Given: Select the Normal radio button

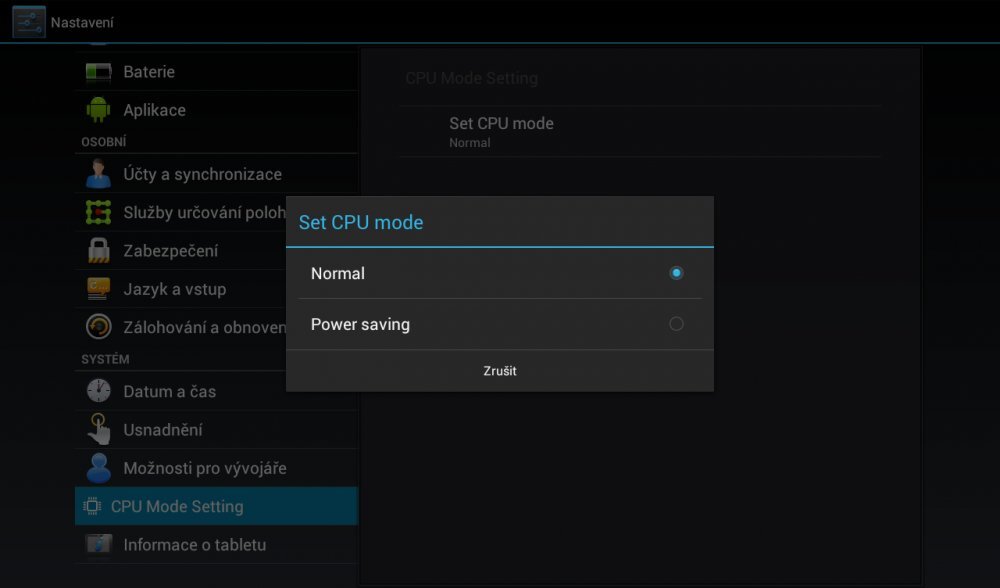Looking at the screenshot, I should pyautogui.click(x=676, y=273).
